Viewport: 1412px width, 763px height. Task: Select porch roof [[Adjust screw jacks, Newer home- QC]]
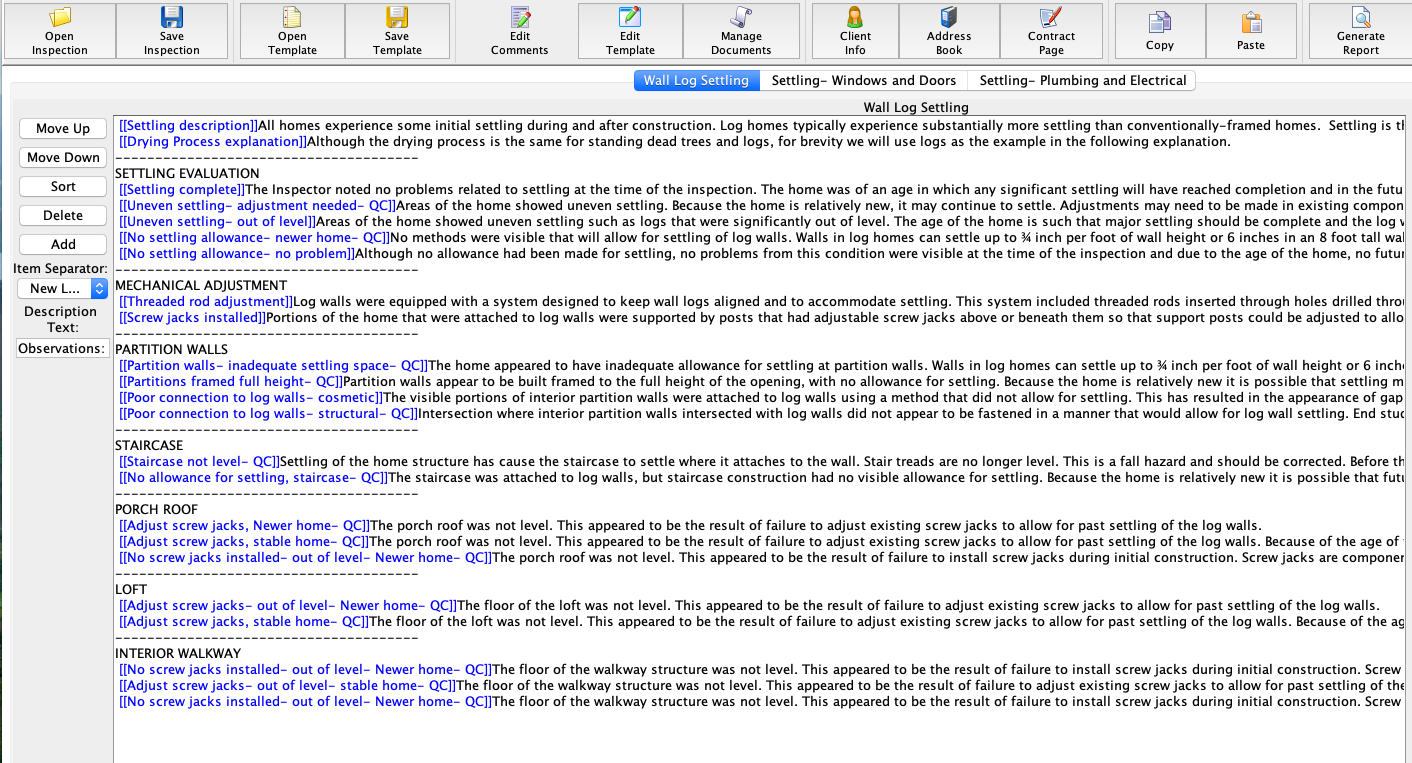(x=245, y=525)
